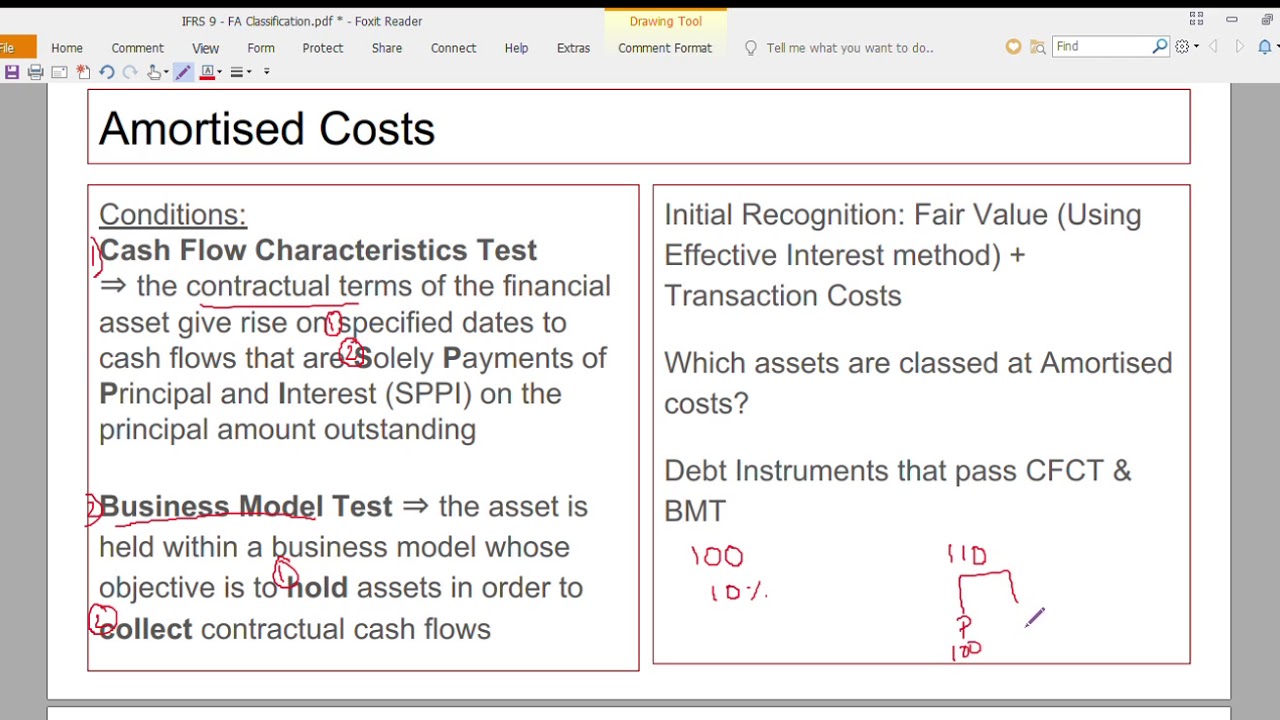The image size is (1280, 720).
Task: Undo the last drawing action
Action: coord(107,72)
